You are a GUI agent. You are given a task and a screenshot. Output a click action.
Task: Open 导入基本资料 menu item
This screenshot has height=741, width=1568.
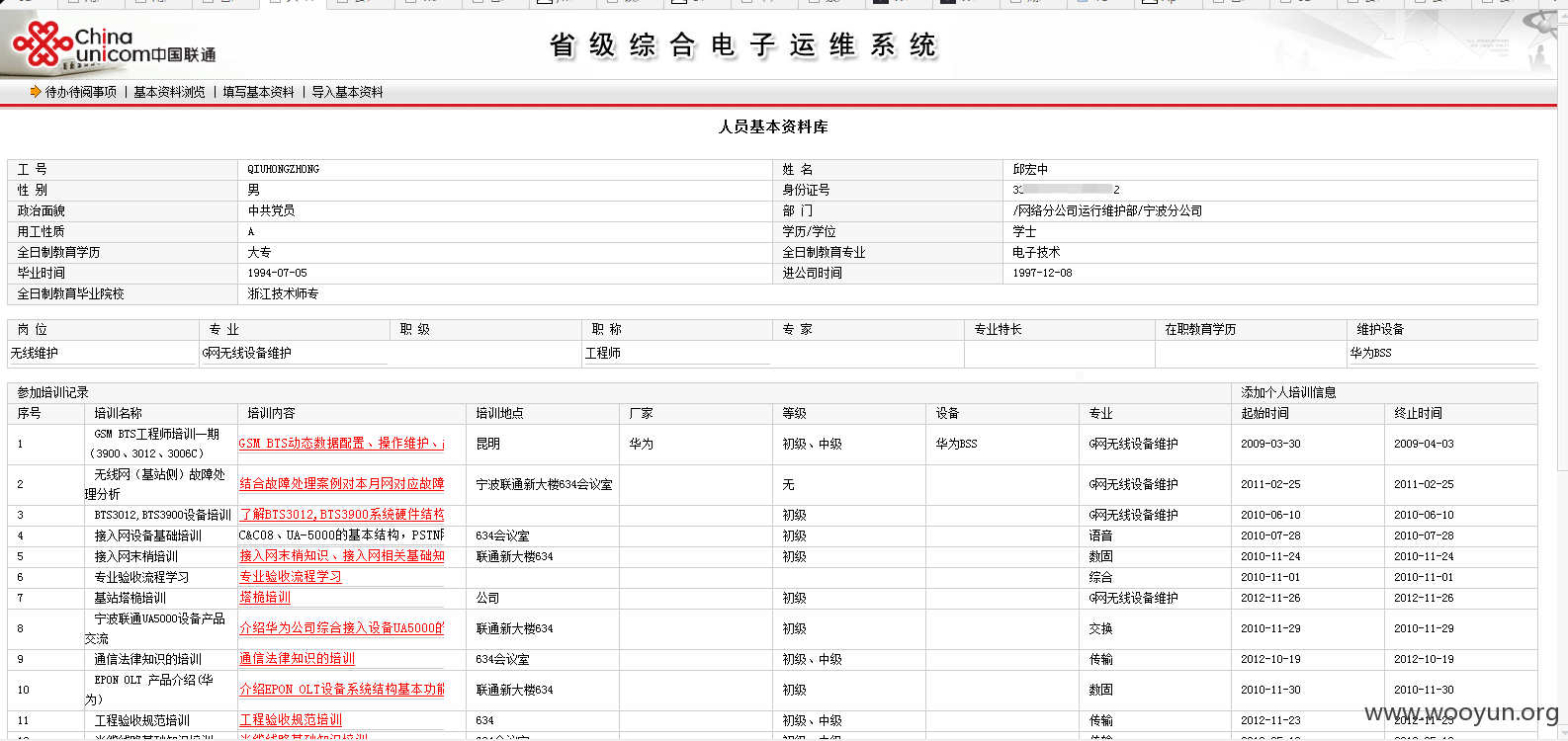pyautogui.click(x=347, y=92)
